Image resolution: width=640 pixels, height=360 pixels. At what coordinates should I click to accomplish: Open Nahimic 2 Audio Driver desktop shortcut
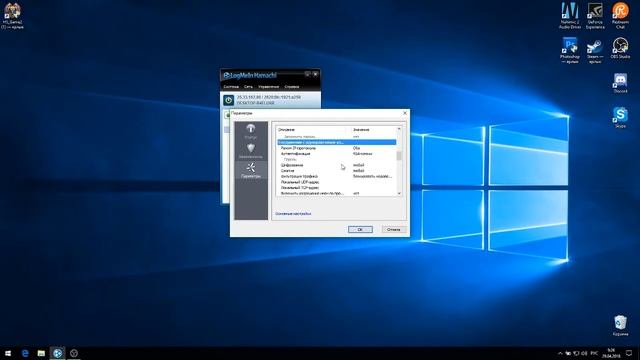(x=570, y=16)
